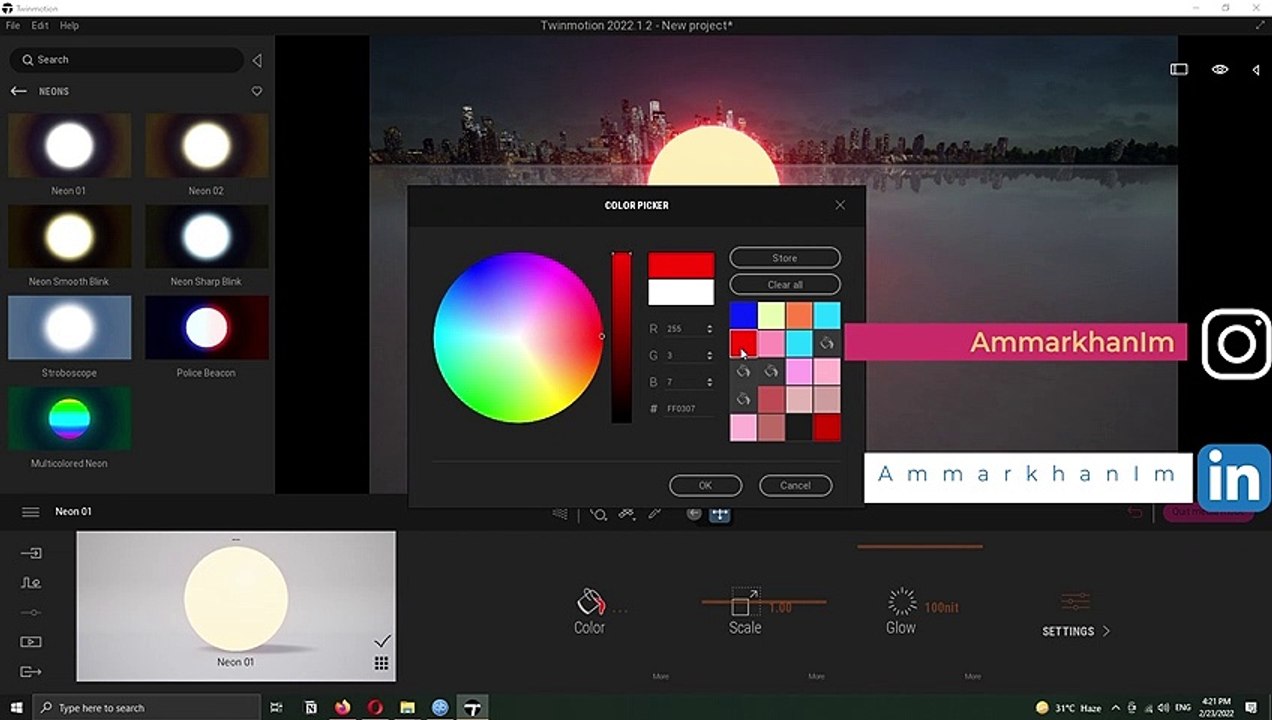Click the move gizmo toolbar icon
This screenshot has width=1272, height=720.
point(720,513)
